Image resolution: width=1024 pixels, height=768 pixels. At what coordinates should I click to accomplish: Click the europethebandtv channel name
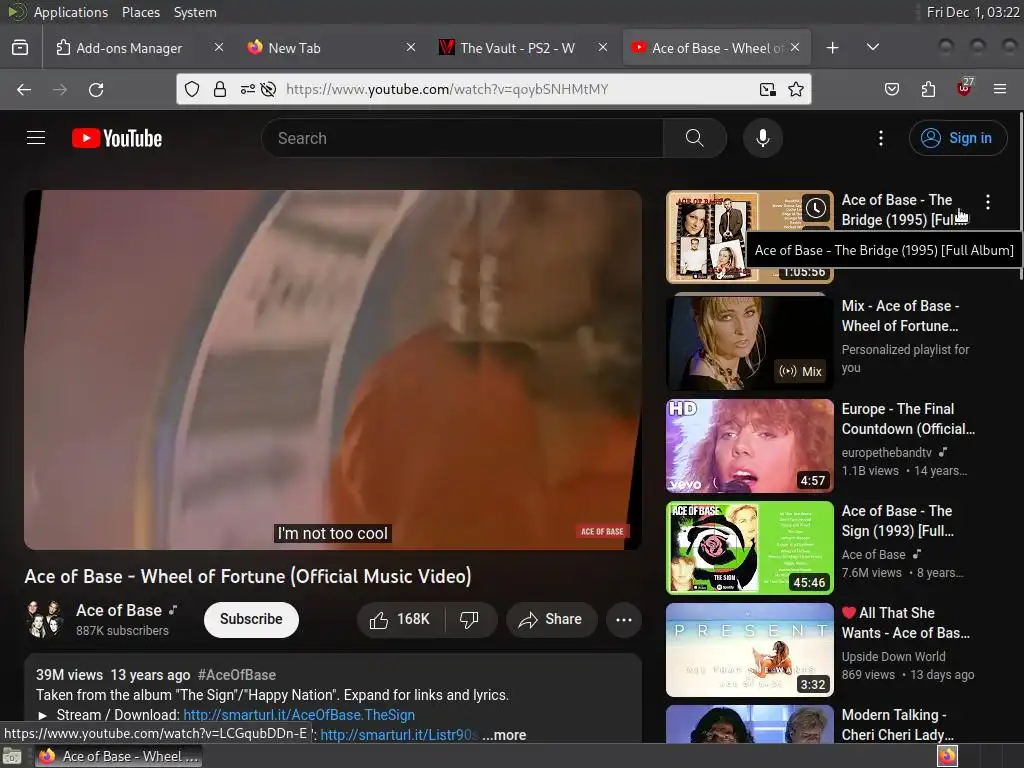887,452
